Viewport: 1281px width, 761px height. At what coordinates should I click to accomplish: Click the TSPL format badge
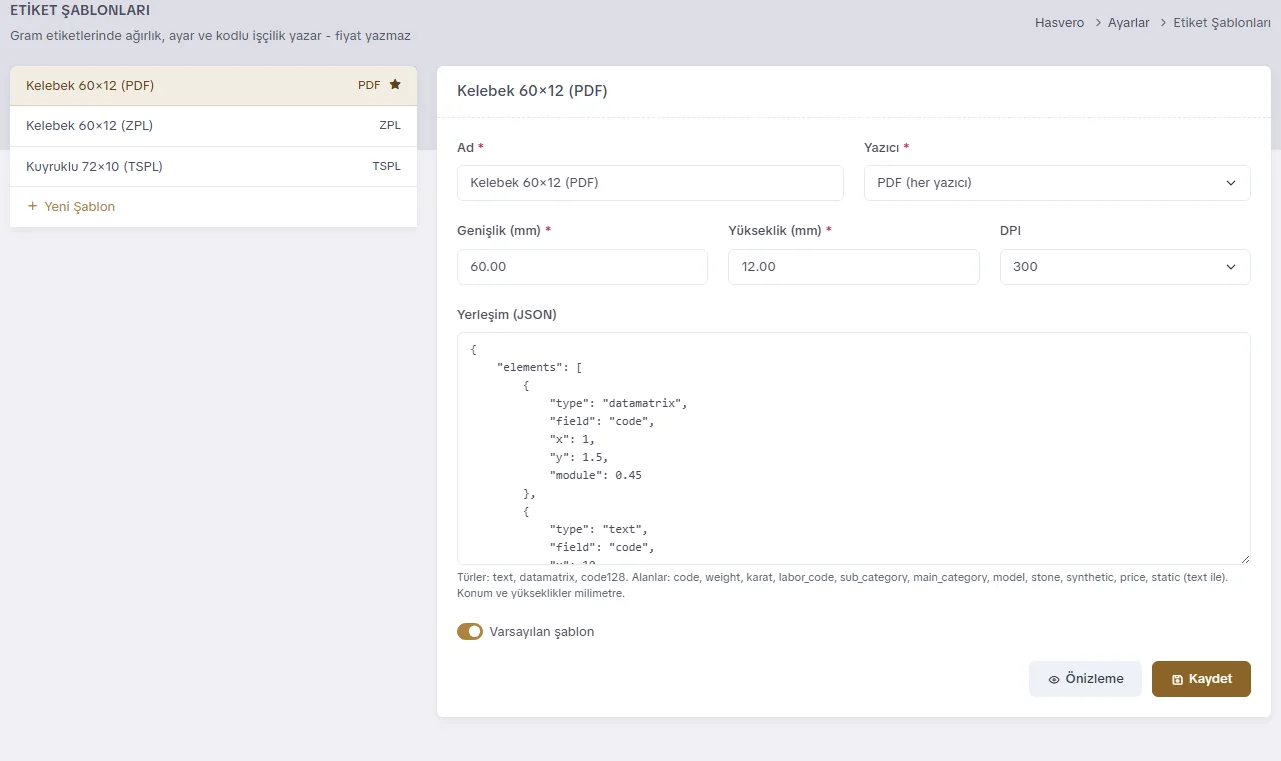click(387, 167)
